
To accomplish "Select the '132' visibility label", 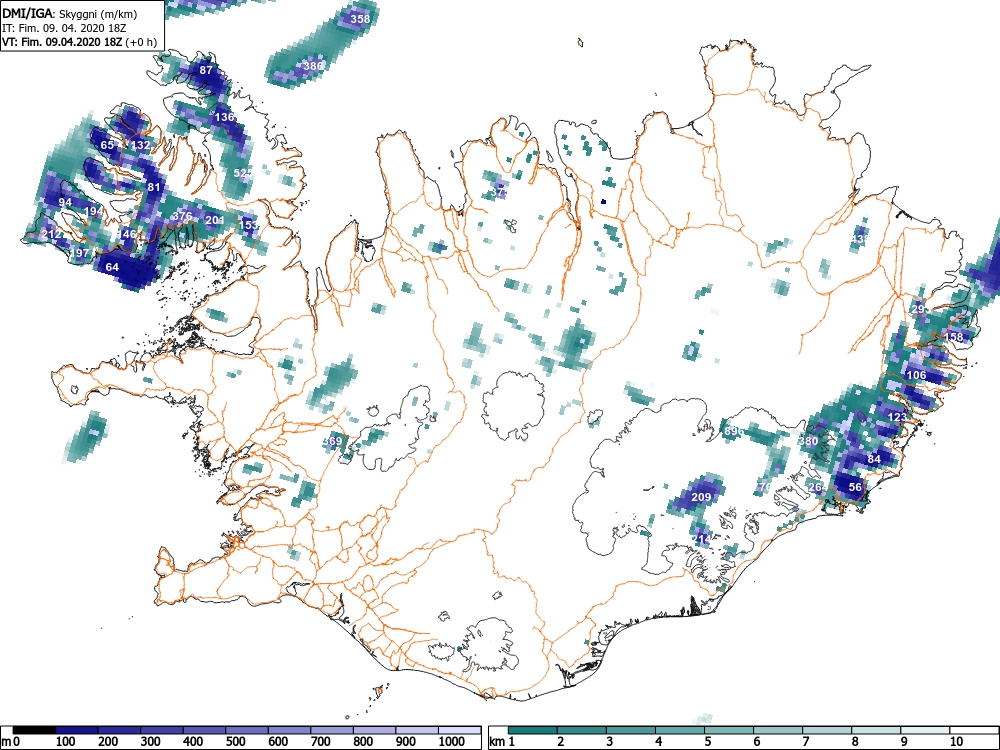I will [140, 145].
